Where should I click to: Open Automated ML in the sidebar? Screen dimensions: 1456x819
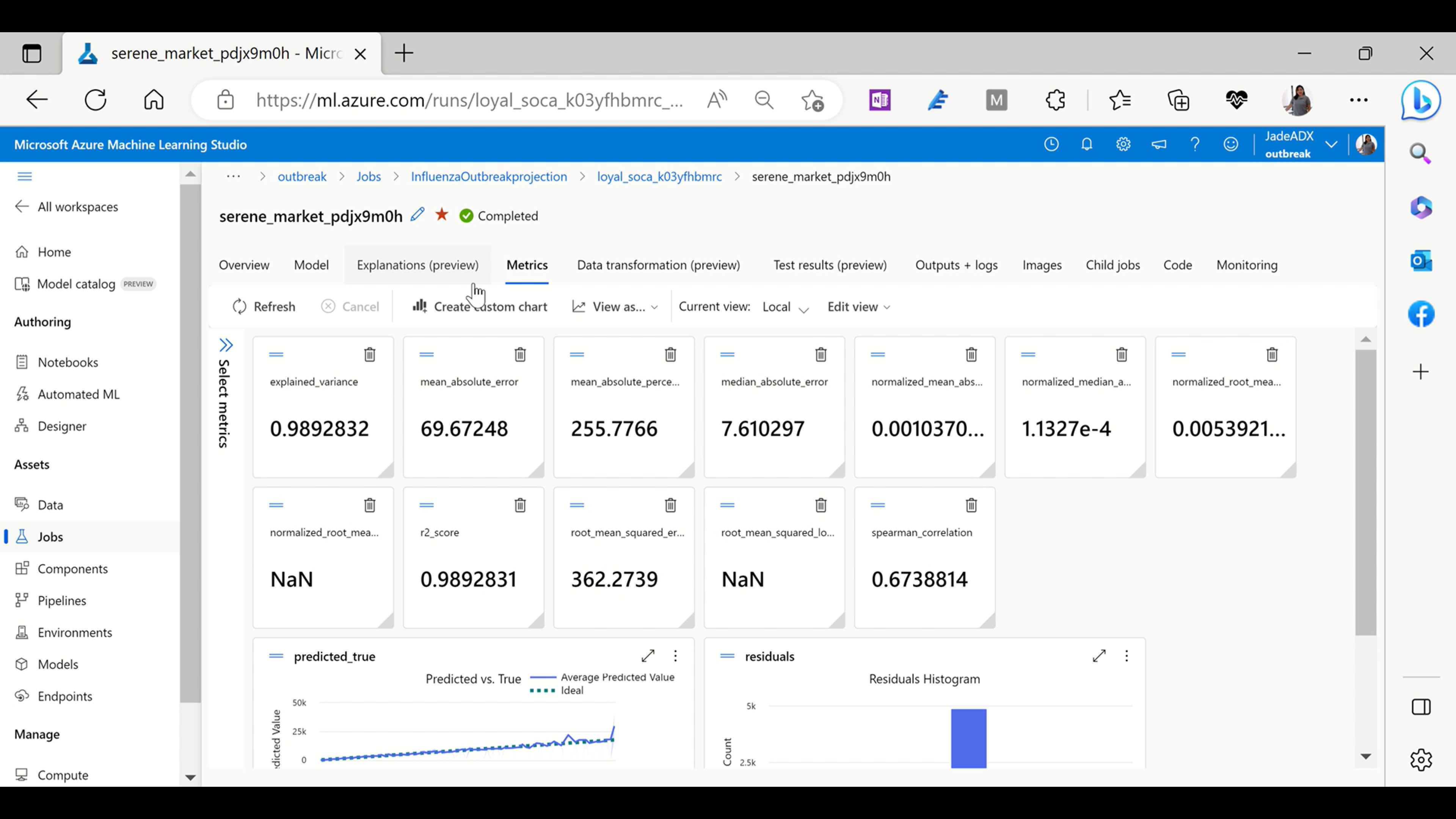[78, 394]
